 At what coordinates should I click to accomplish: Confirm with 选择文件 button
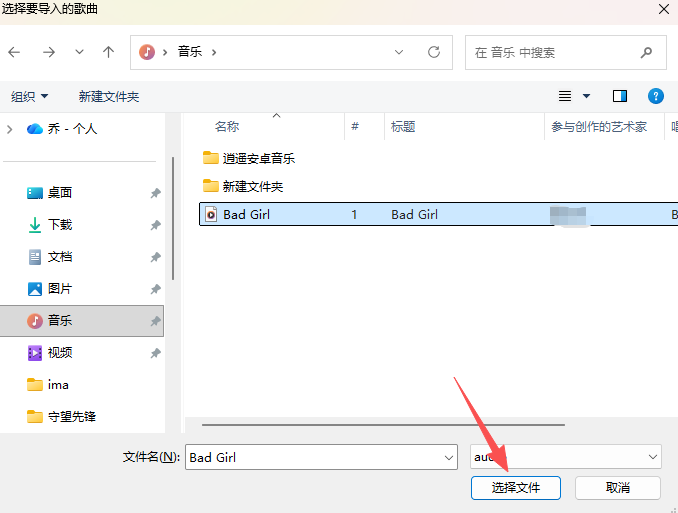516,488
